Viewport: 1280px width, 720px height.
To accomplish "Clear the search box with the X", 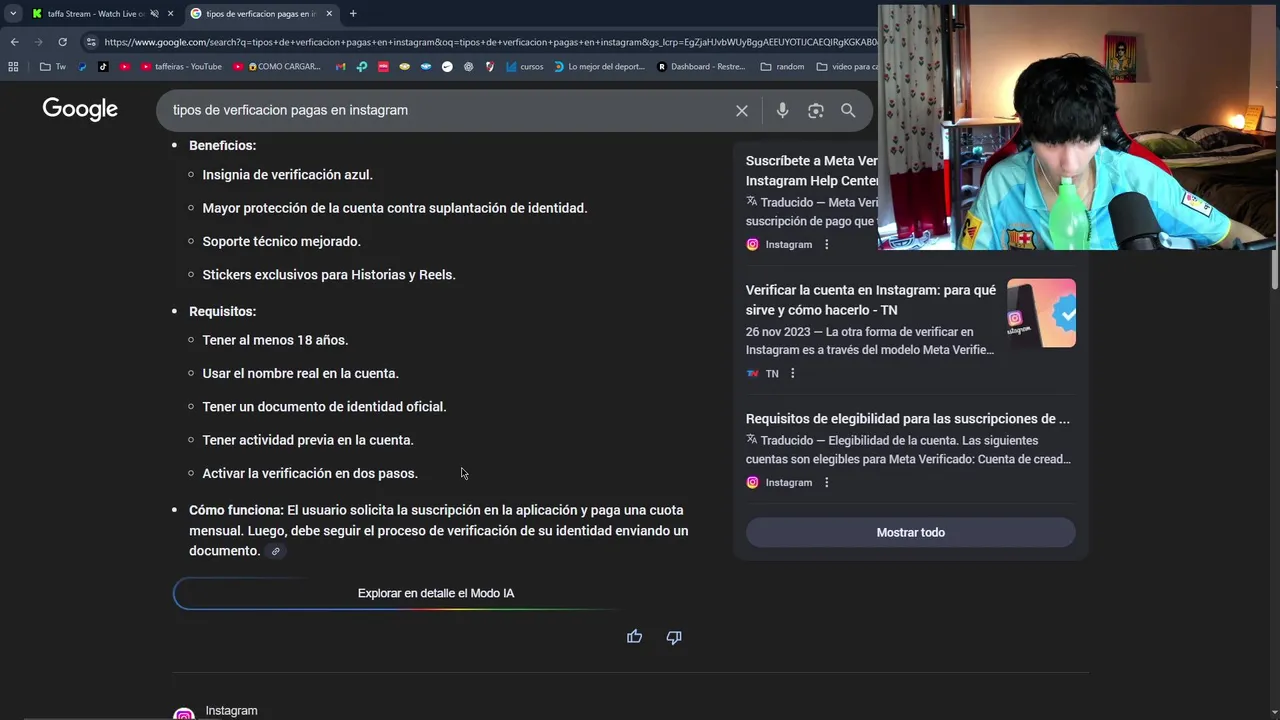I will (742, 111).
